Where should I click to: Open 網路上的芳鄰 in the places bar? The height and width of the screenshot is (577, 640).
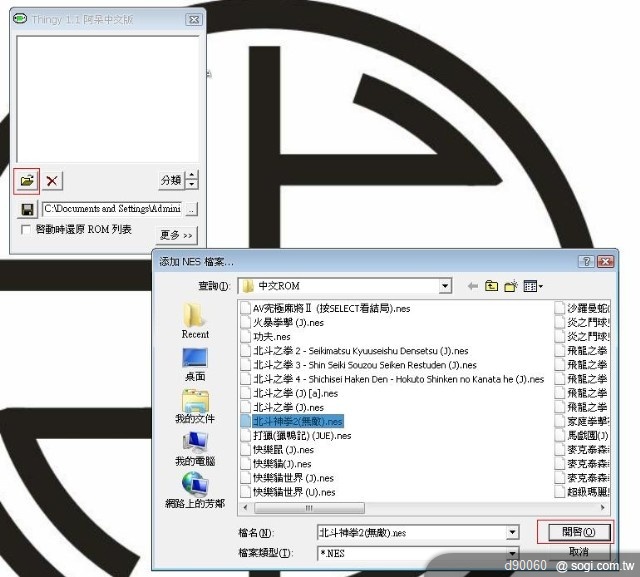point(195,490)
